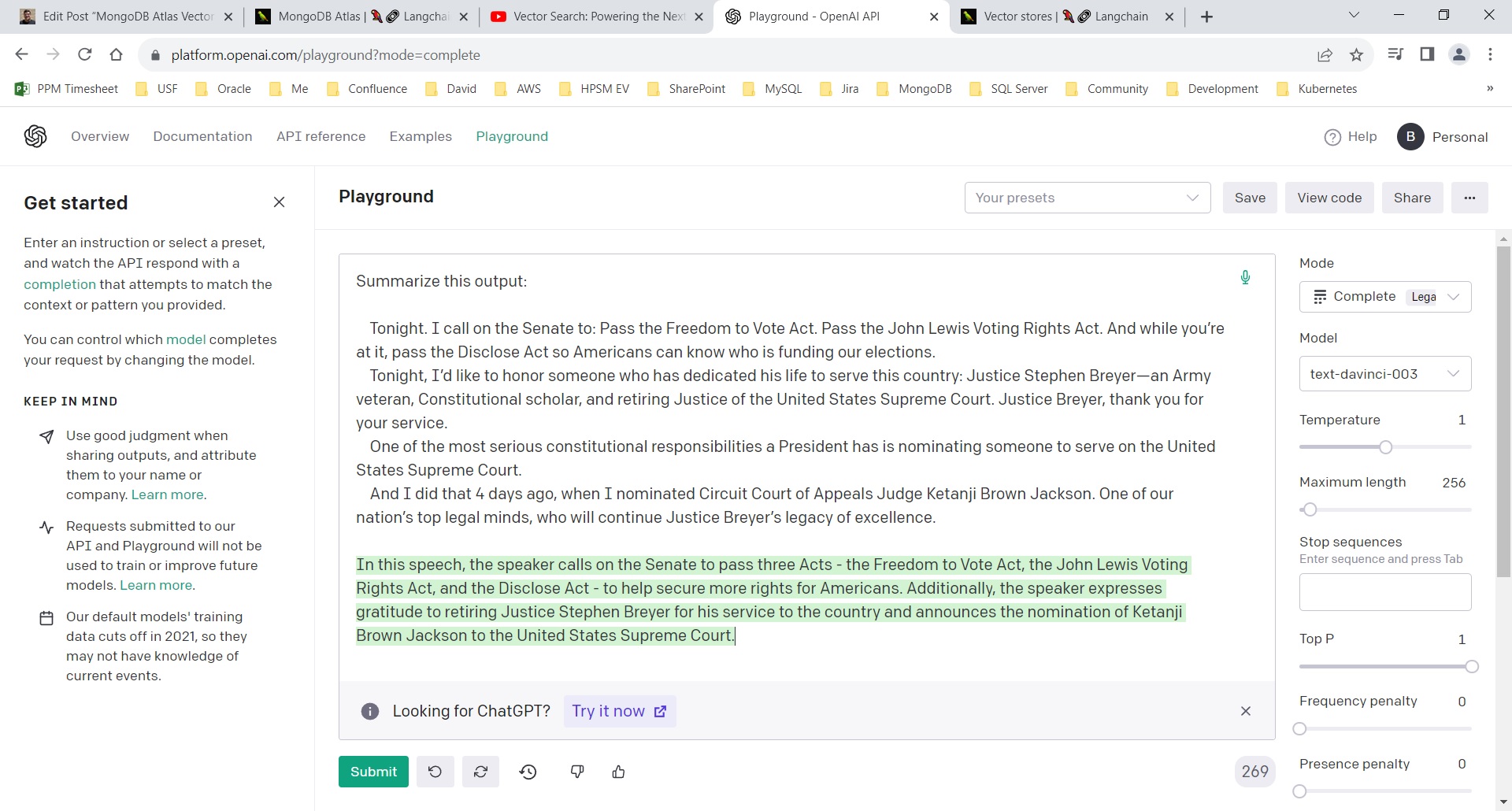Click the Try it now link
The width and height of the screenshot is (1512, 811).
(620, 711)
